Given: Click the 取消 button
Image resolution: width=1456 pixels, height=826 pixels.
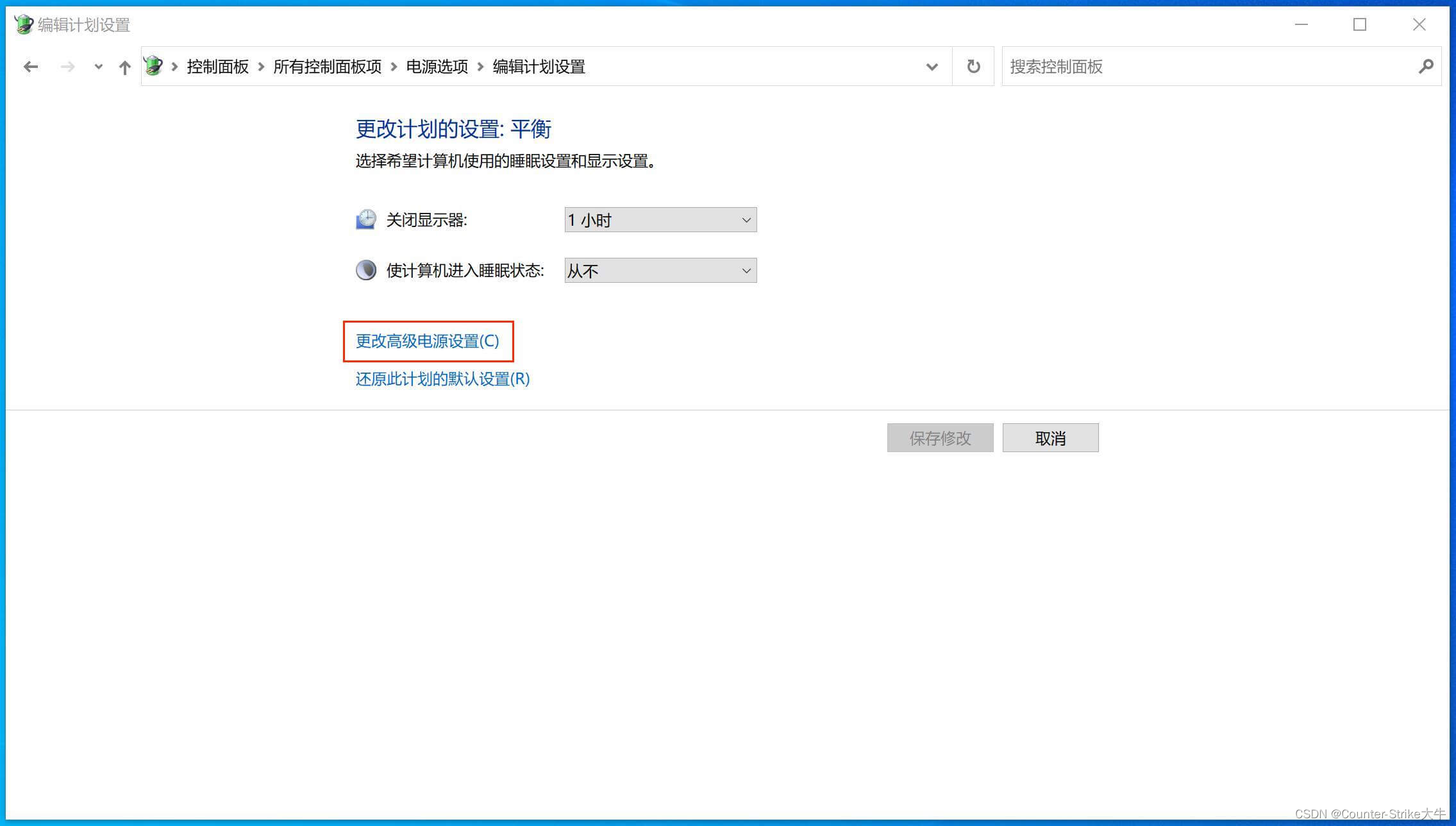Looking at the screenshot, I should coord(1050,438).
